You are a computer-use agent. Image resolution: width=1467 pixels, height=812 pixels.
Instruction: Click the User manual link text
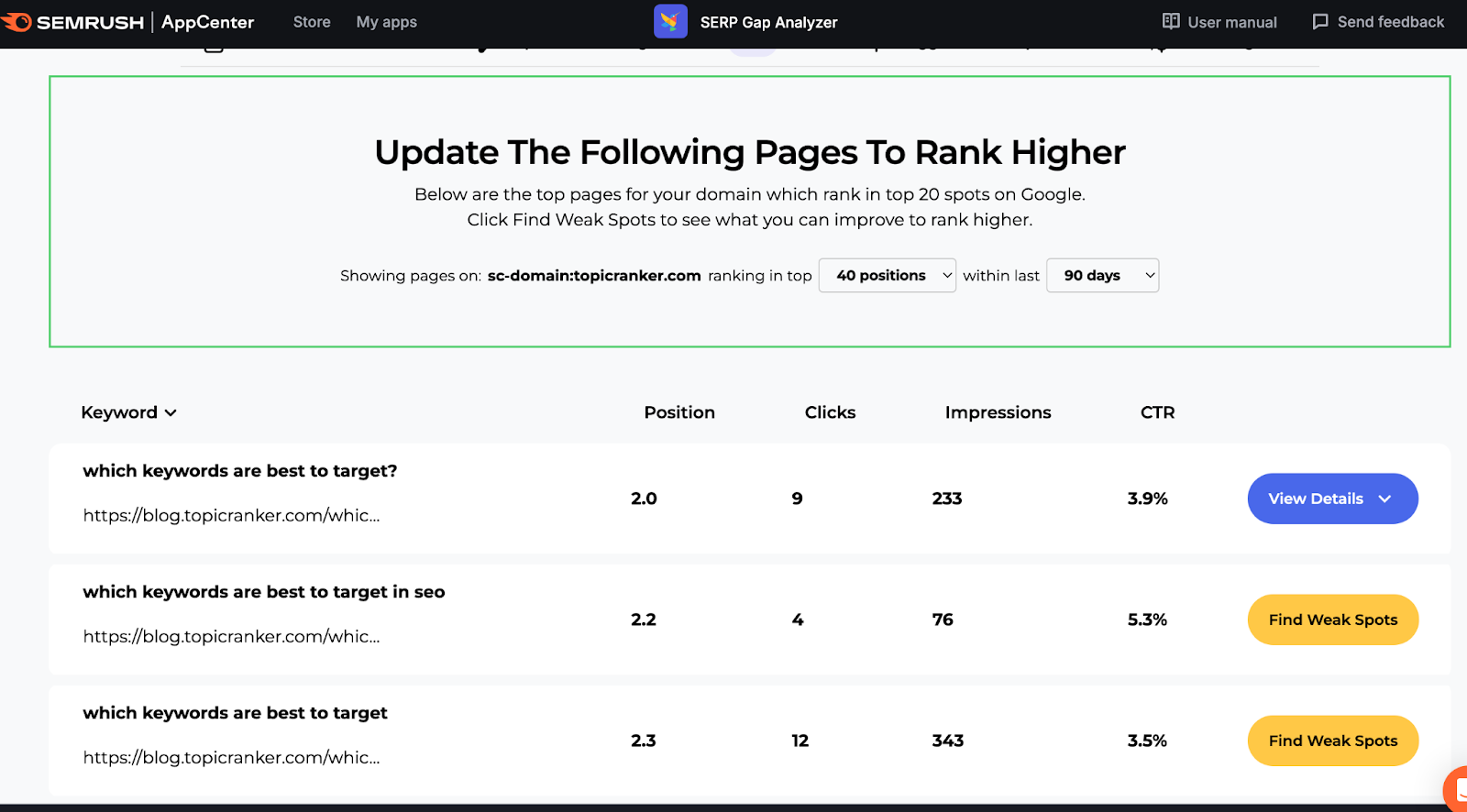(1232, 22)
